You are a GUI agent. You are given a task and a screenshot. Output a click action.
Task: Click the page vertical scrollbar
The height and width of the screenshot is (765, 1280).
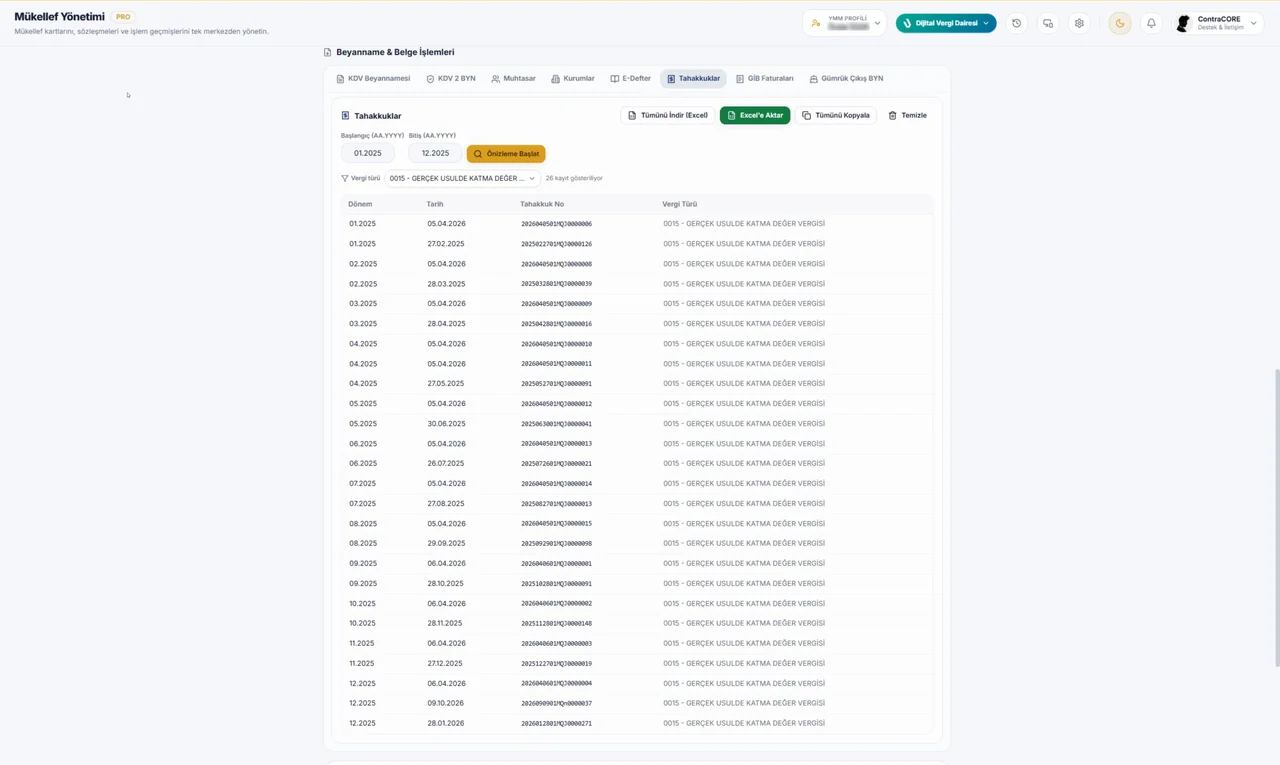click(x=1276, y=518)
